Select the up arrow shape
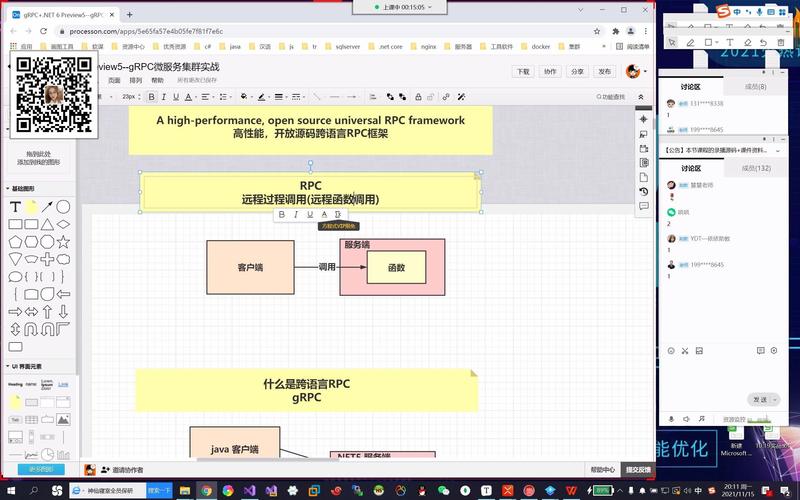 point(47,311)
